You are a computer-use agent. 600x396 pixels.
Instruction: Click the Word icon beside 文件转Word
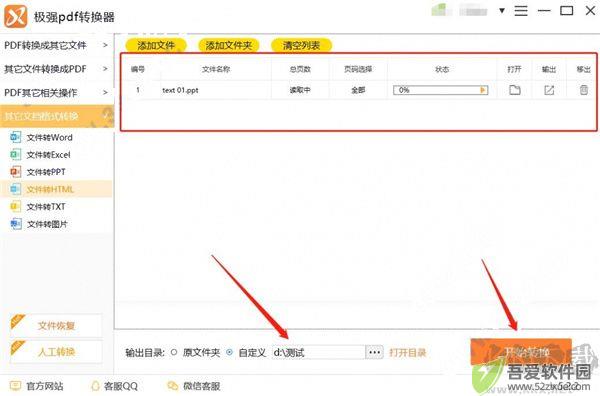pos(15,137)
